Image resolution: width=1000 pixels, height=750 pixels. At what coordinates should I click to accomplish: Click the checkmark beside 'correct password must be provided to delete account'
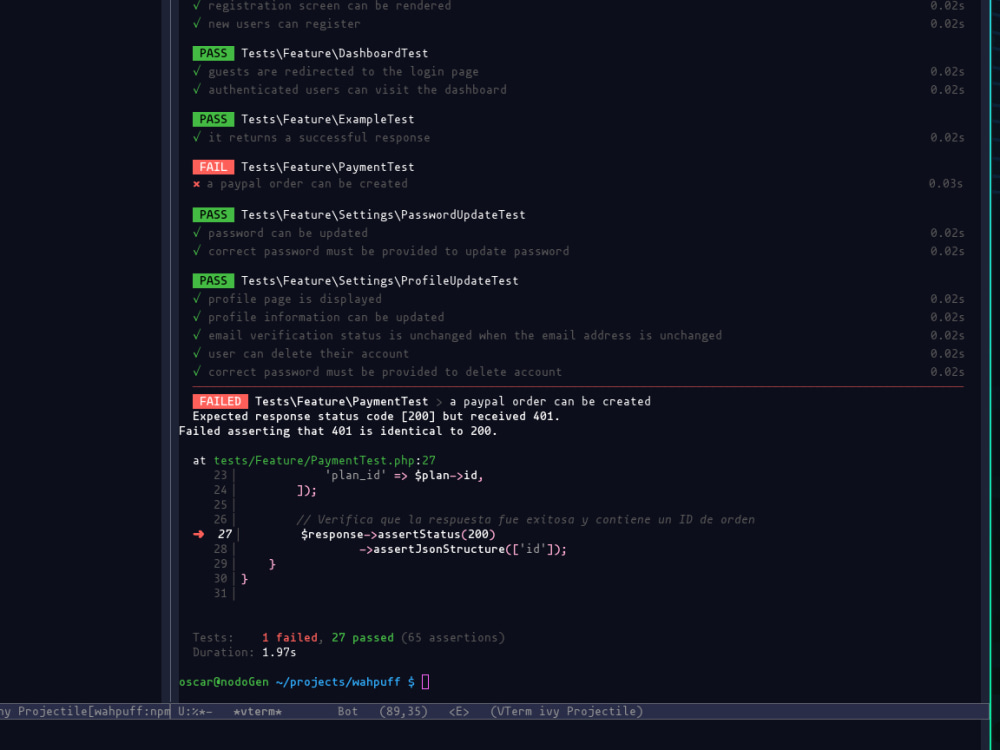(x=197, y=372)
